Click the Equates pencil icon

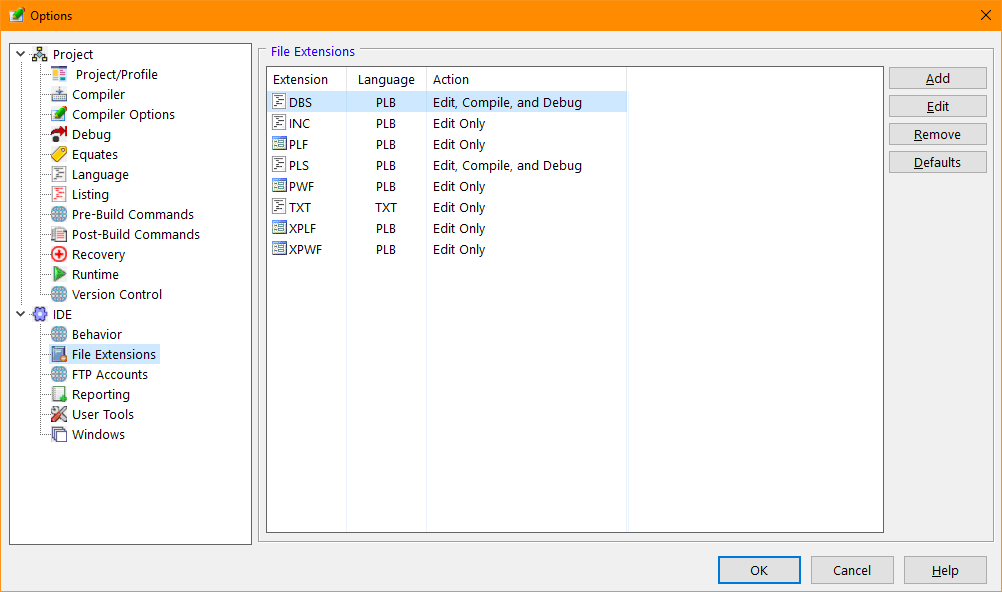pyautogui.click(x=57, y=154)
